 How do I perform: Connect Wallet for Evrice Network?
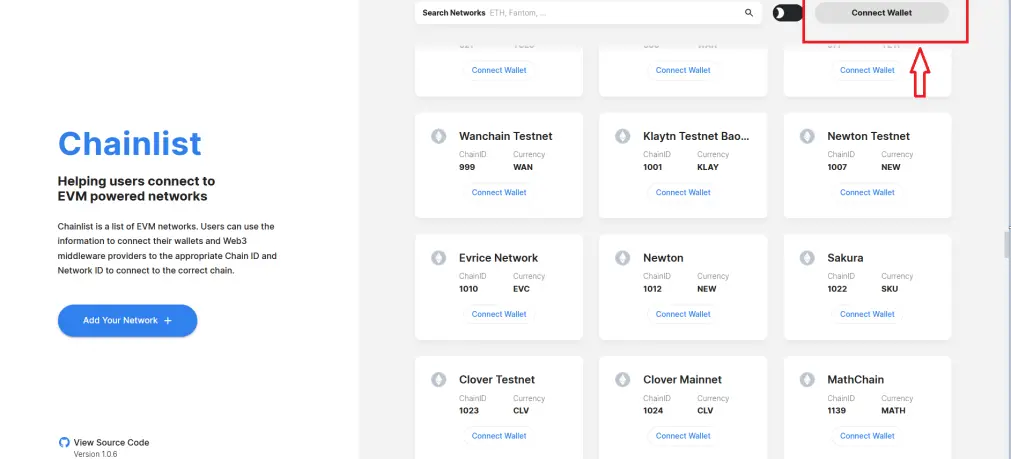click(x=499, y=314)
